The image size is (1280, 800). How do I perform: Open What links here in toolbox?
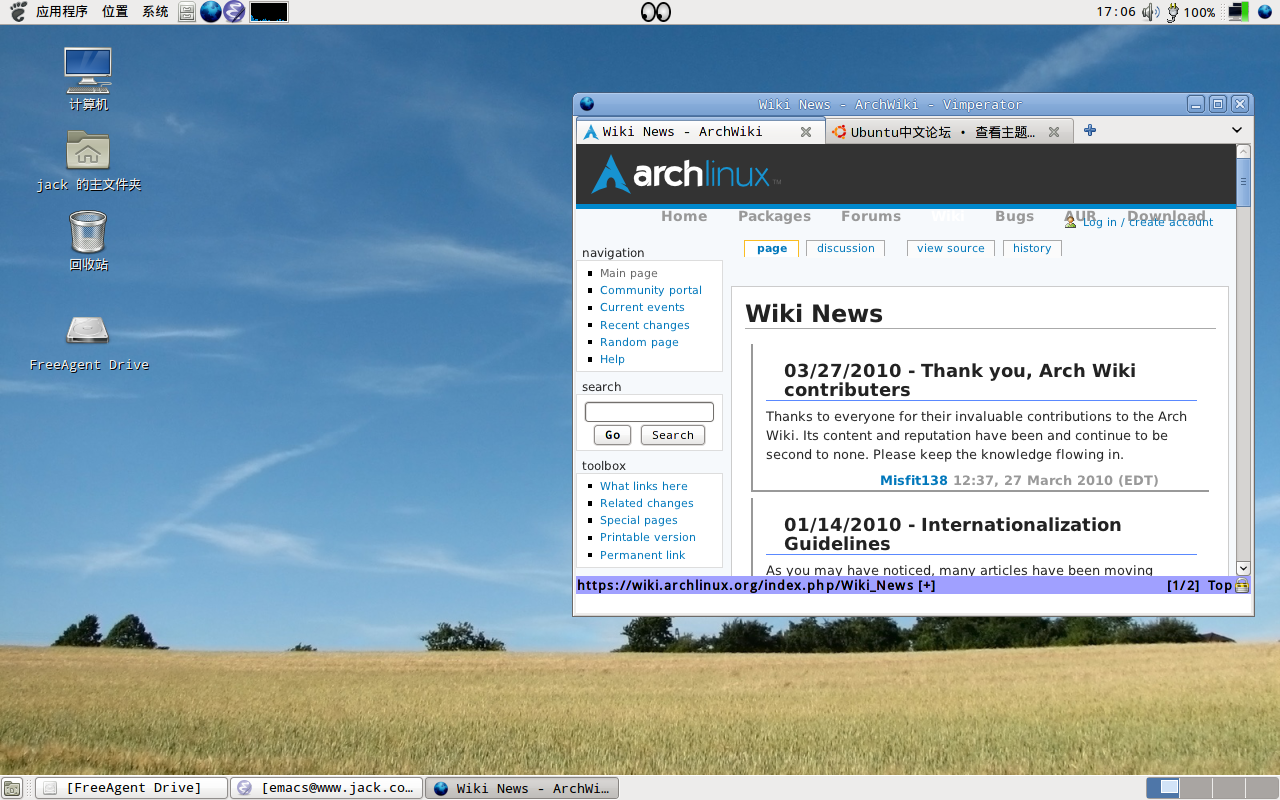click(644, 486)
